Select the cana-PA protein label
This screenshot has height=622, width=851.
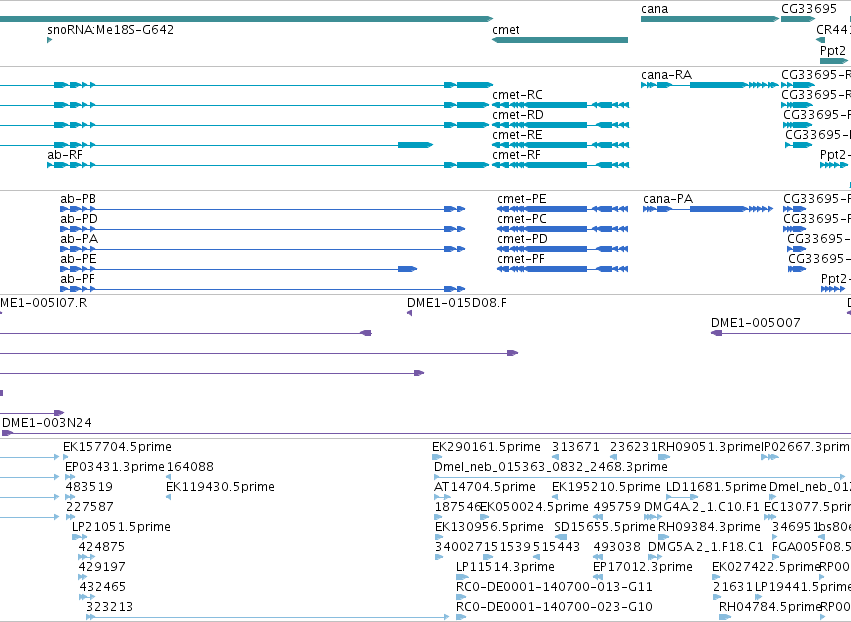pos(668,199)
